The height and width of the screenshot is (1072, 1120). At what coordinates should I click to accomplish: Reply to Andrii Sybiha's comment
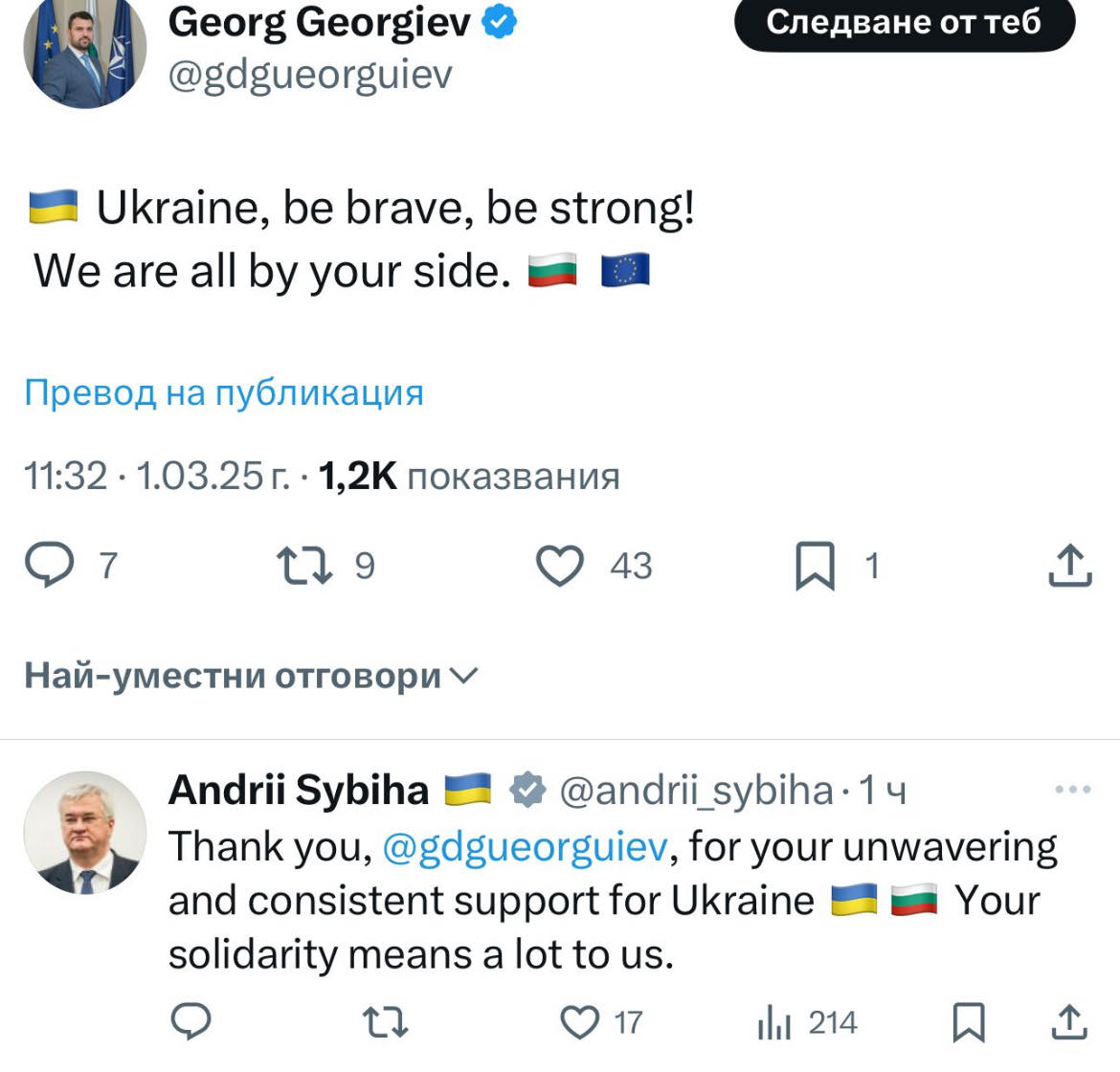pos(190,1022)
